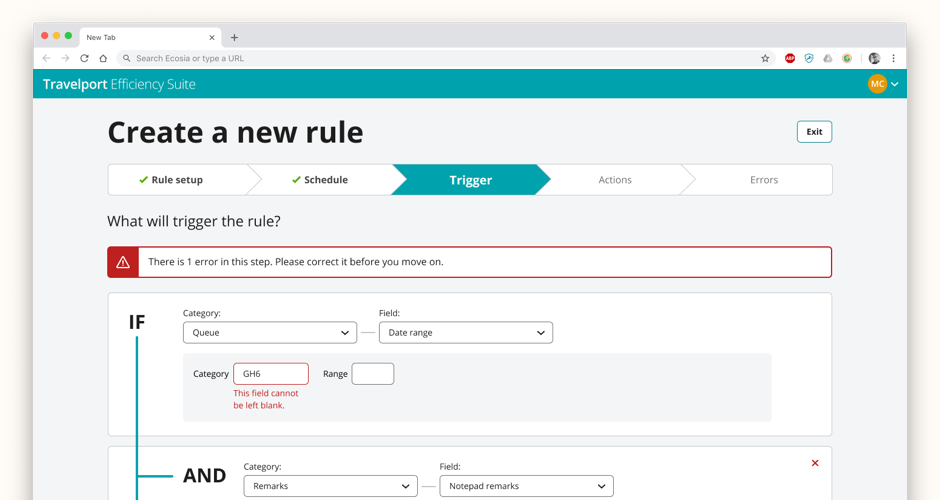The height and width of the screenshot is (500, 940).
Task: Bookmark this page with the star icon
Action: pyautogui.click(x=765, y=59)
